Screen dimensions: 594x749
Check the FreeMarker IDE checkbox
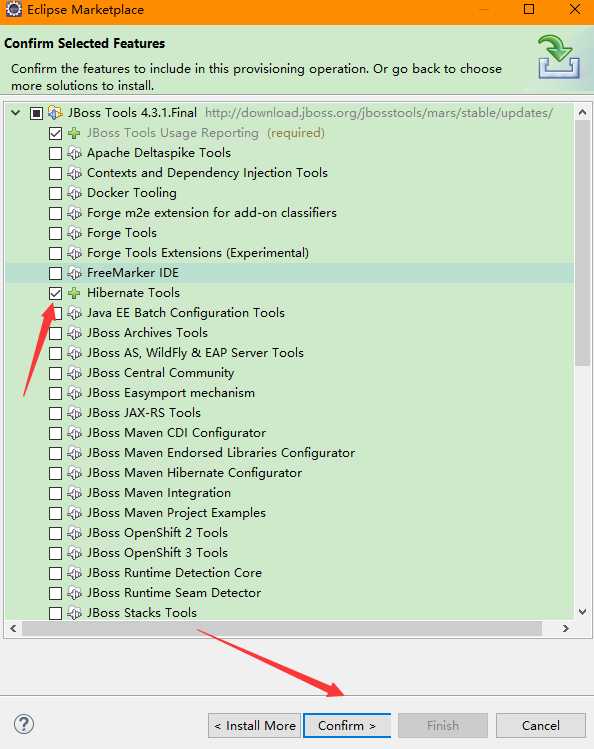point(55,273)
